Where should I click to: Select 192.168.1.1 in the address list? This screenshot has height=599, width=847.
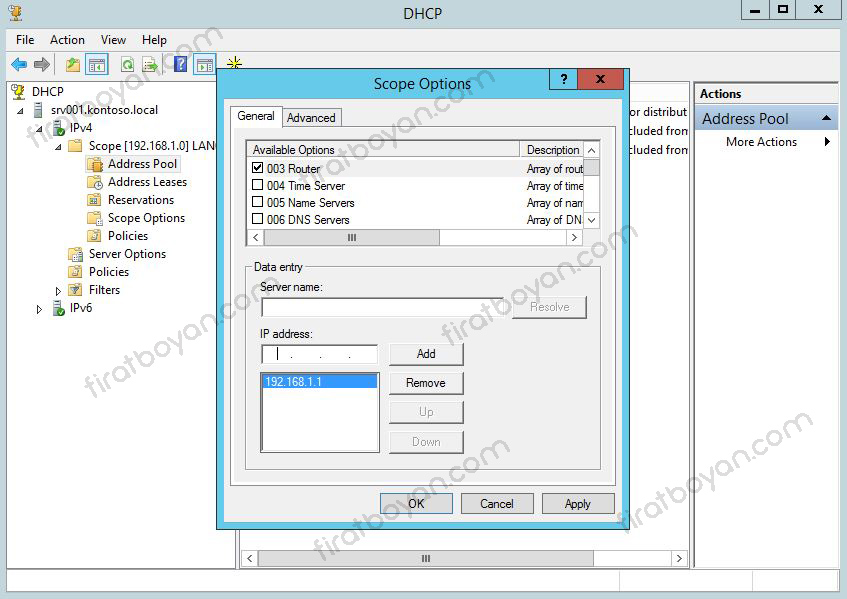point(319,382)
